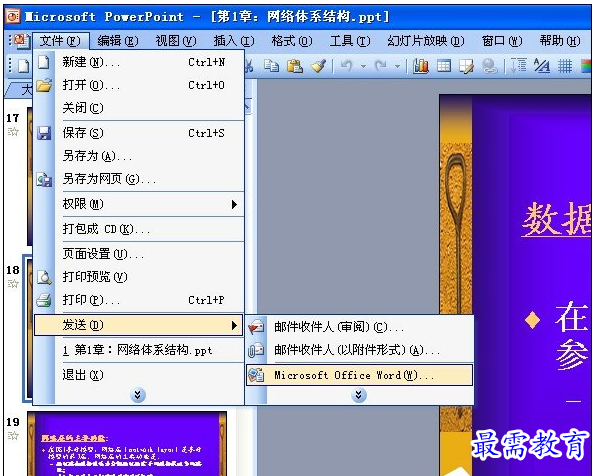Screen dimensions: 595x476
Task: Click the animation star under slide 17
Action: [x=13, y=132]
